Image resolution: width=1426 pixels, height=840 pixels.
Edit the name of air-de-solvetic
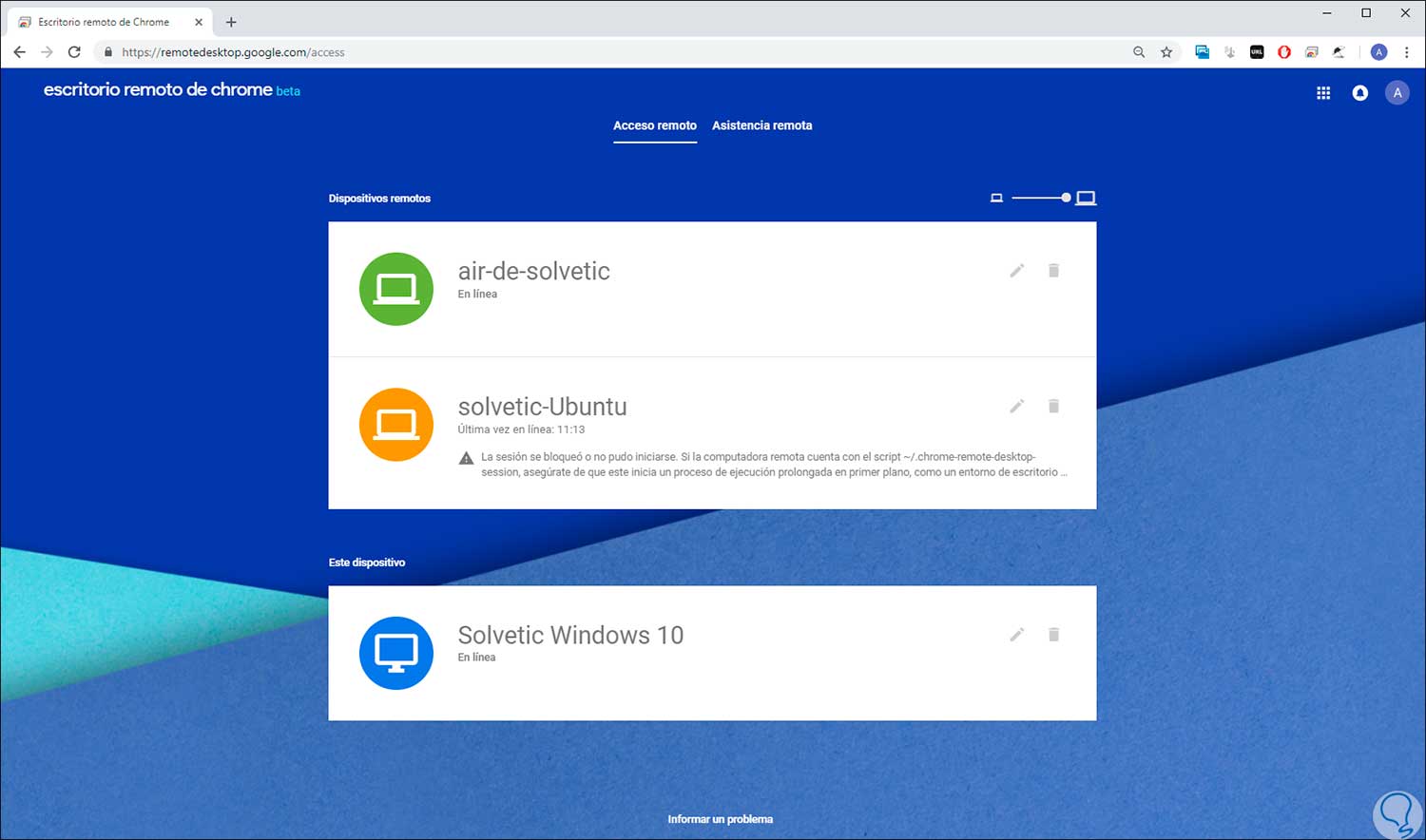coord(1016,271)
